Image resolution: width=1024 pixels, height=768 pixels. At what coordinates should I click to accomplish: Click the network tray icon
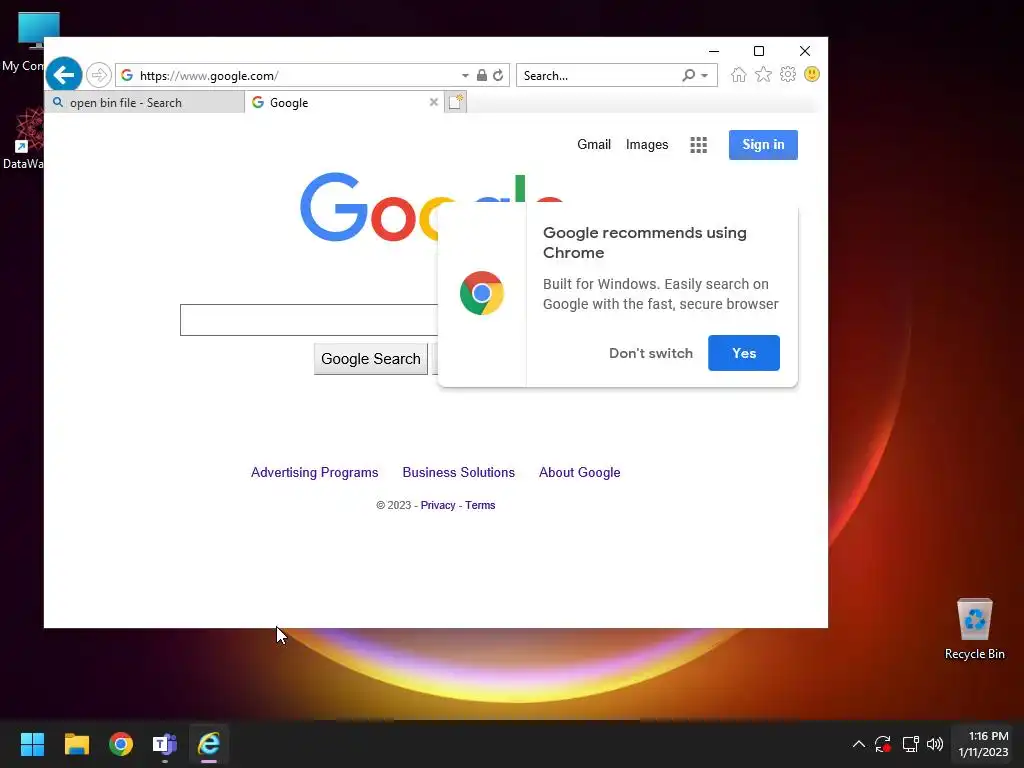pyautogui.click(x=910, y=744)
